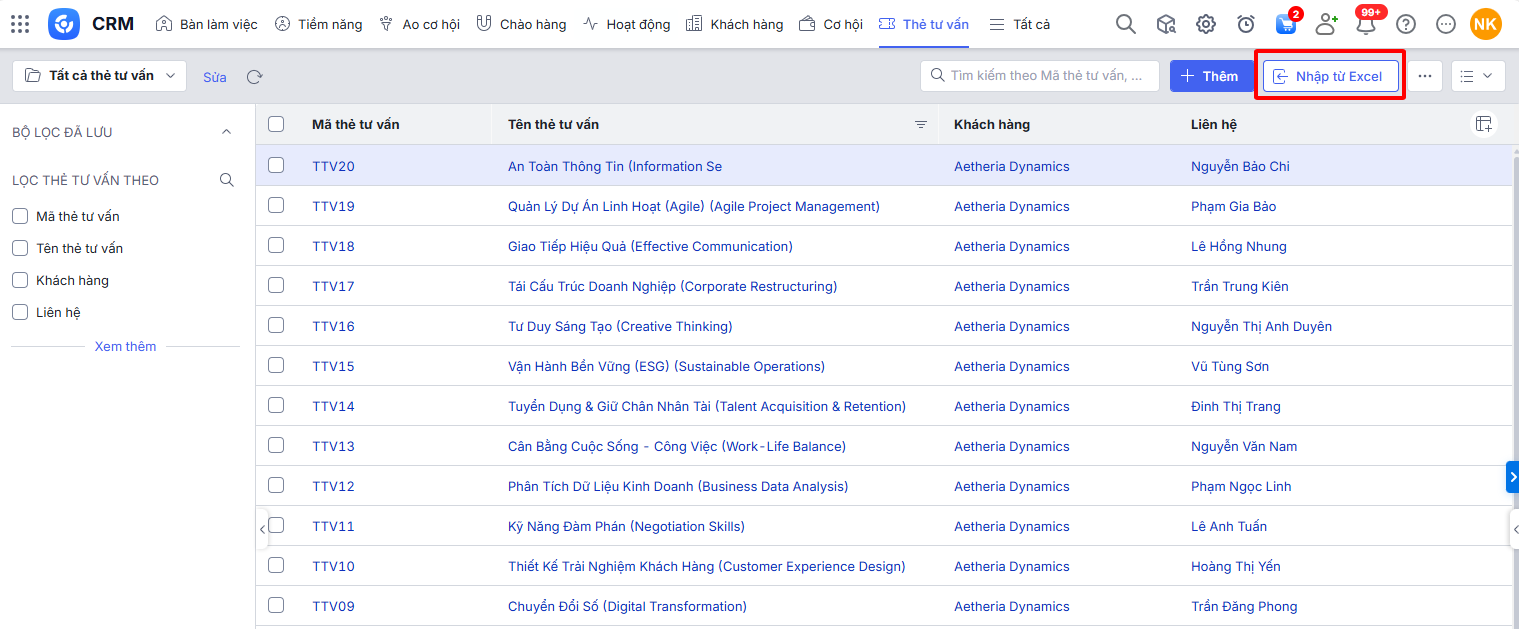The height and width of the screenshot is (629, 1519).
Task: Switch to the Khách hàng tab
Action: 735,24
